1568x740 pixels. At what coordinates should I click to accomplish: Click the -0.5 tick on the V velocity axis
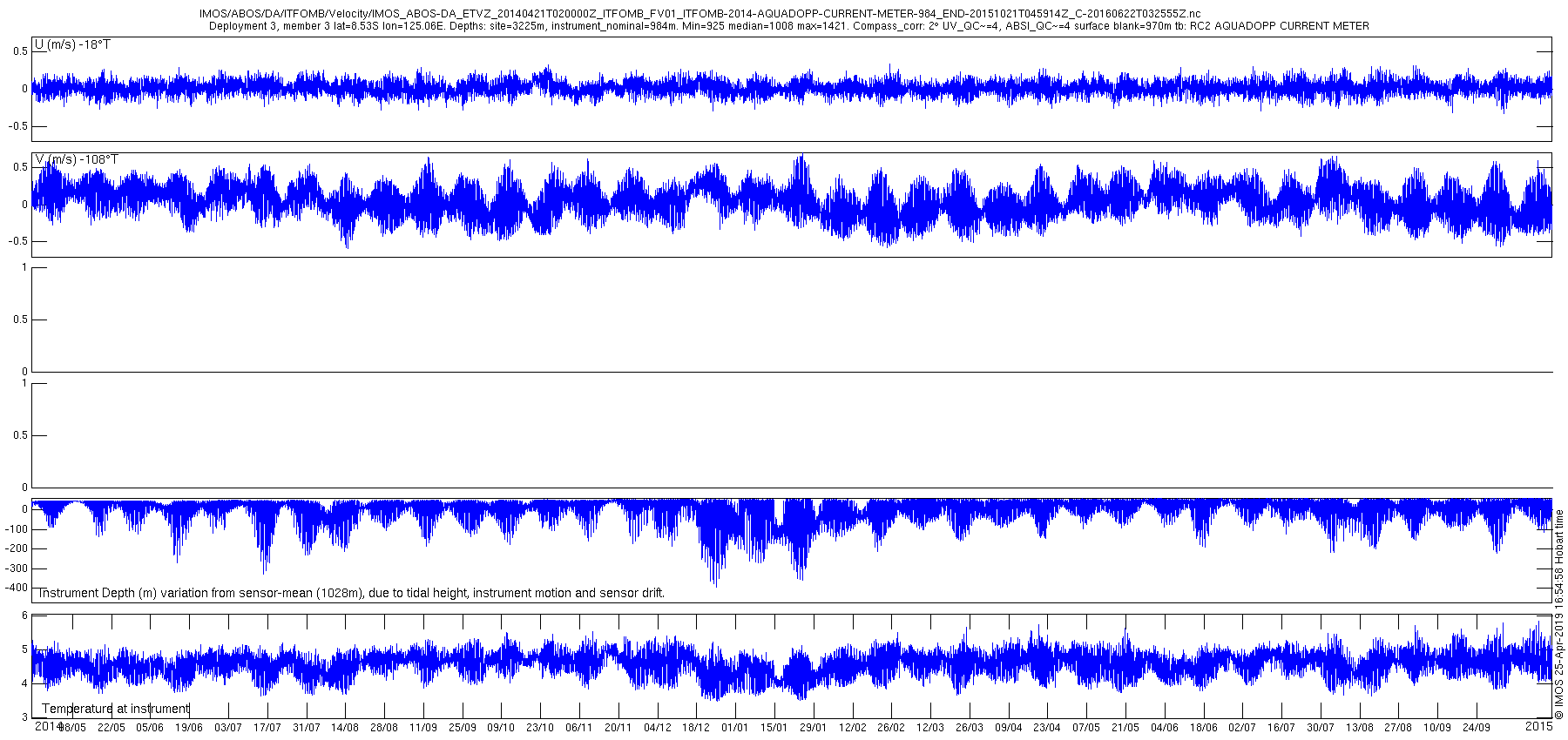point(18,241)
